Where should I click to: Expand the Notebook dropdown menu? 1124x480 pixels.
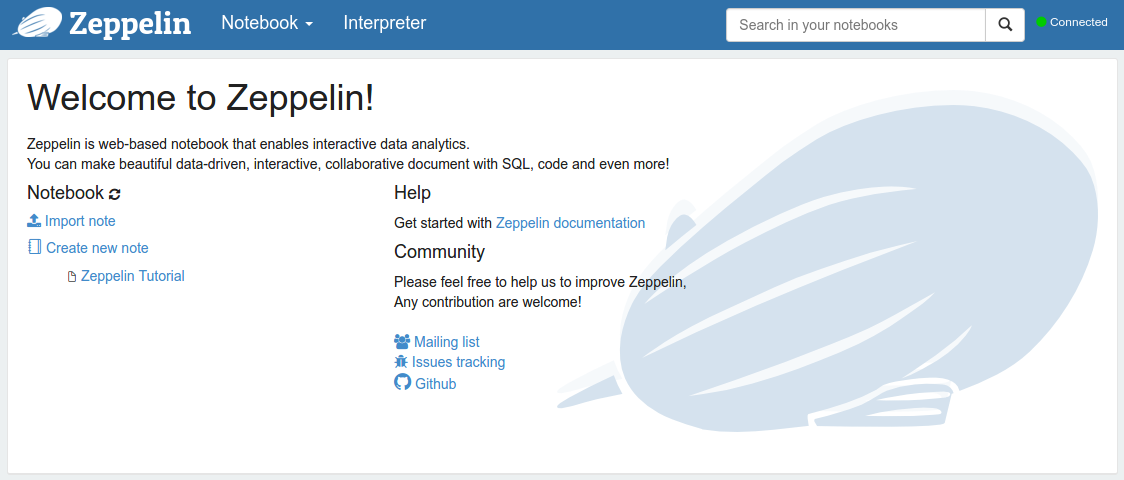[267, 23]
